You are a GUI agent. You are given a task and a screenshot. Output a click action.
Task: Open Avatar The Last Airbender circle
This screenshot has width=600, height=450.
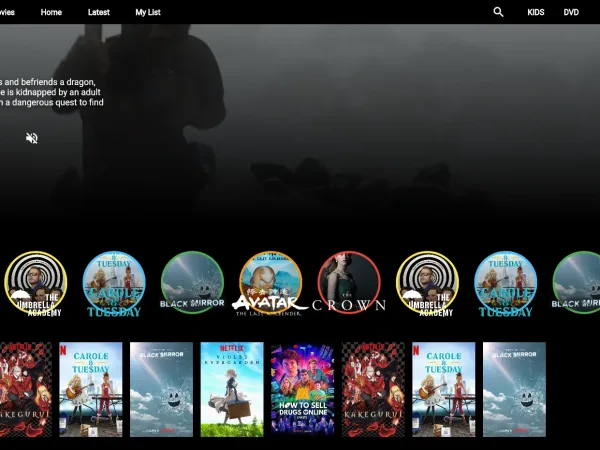tap(271, 283)
